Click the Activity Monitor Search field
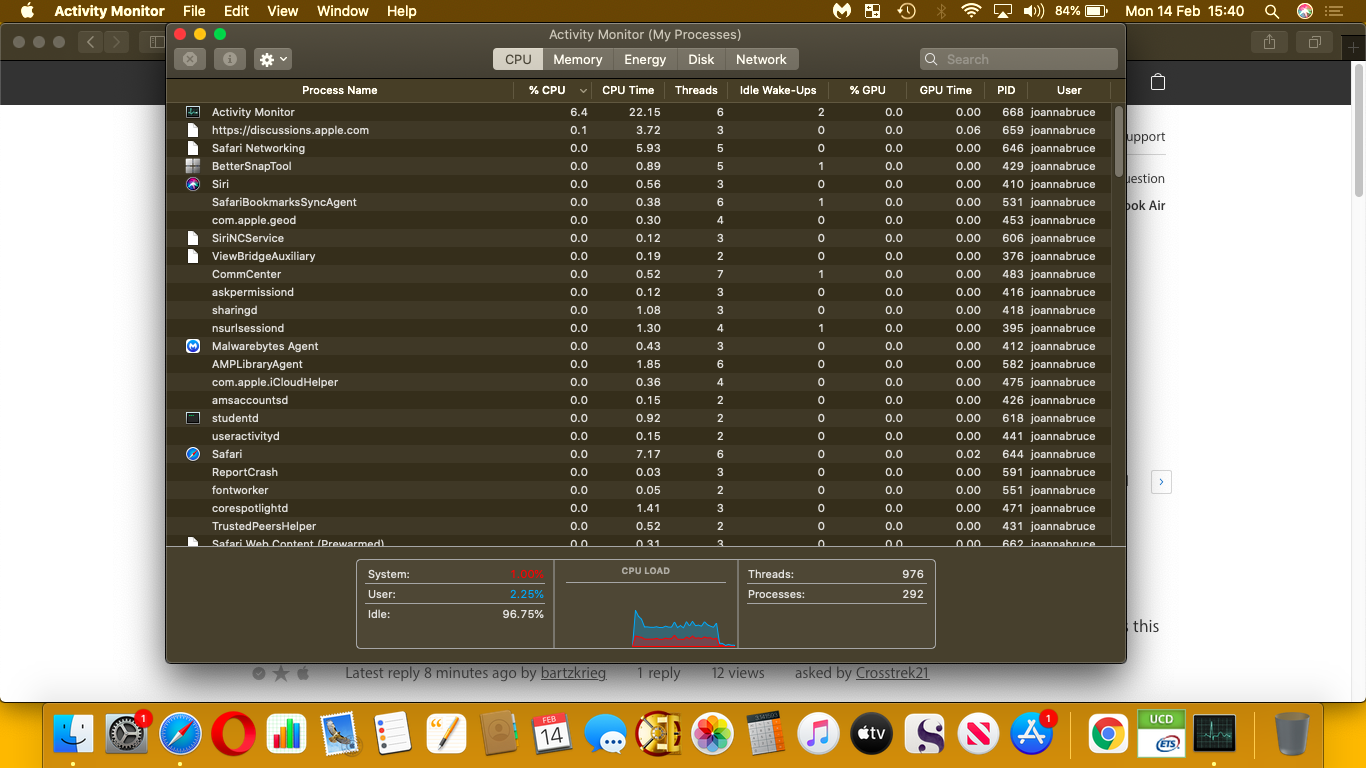Screen dimensions: 1366x768 click(x=1018, y=59)
